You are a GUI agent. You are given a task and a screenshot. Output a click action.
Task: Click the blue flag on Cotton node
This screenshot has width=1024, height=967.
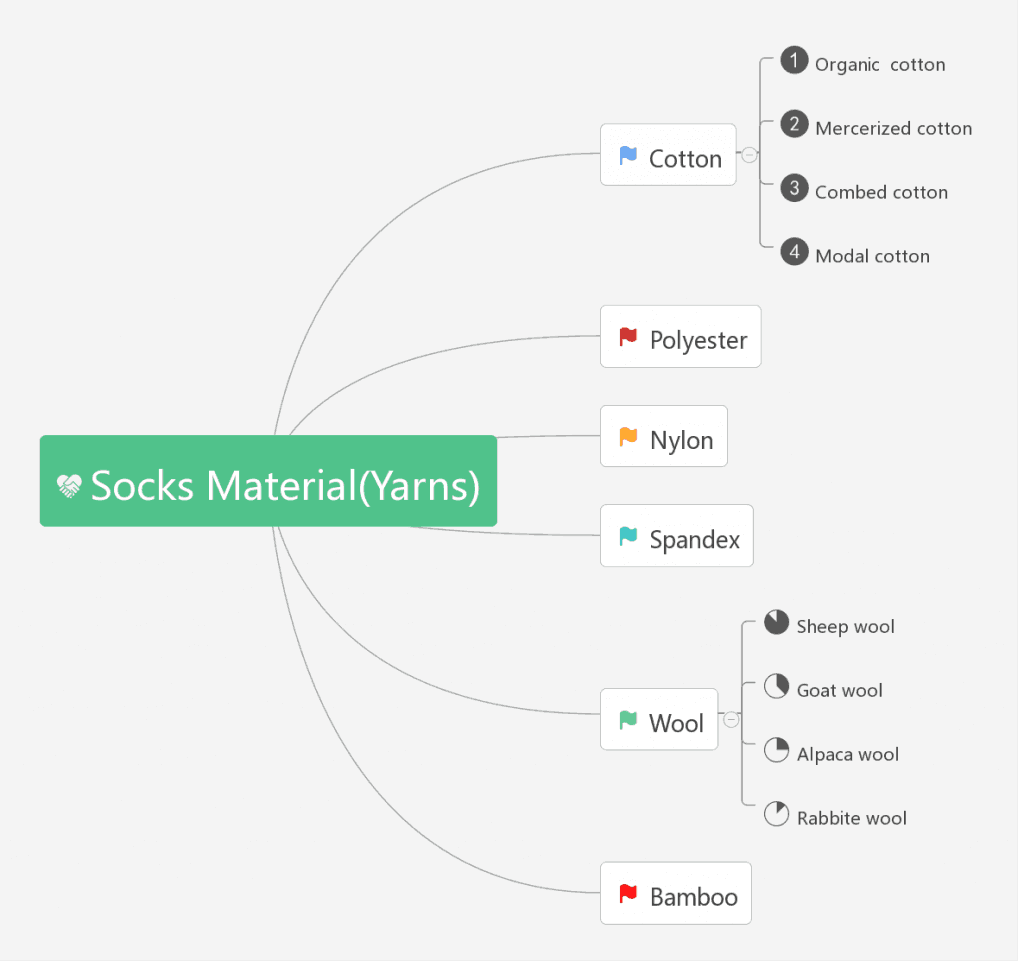(x=628, y=156)
